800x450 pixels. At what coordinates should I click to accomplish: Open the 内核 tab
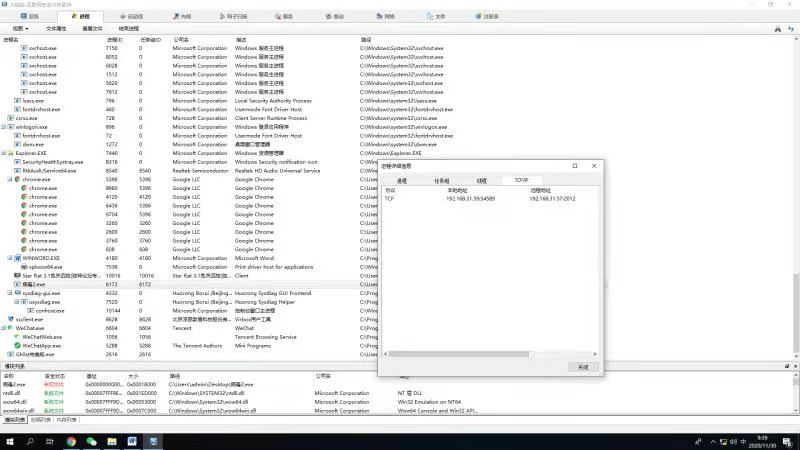click(182, 16)
